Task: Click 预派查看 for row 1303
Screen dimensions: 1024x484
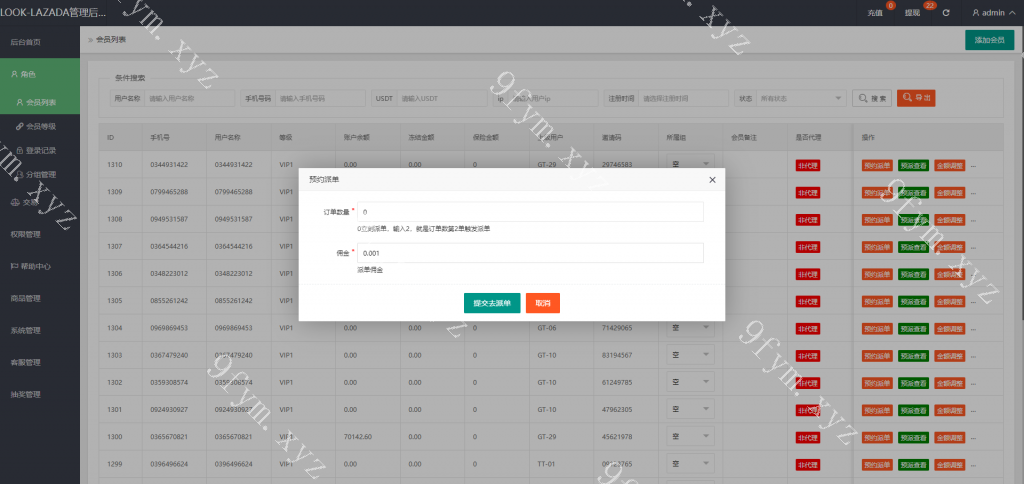Action: (x=913, y=356)
